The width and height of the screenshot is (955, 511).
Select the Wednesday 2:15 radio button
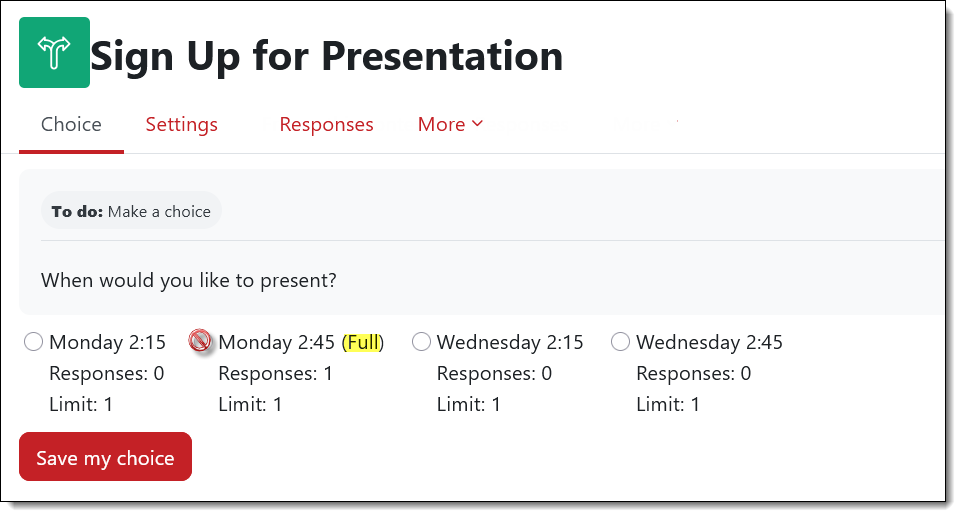click(x=421, y=342)
